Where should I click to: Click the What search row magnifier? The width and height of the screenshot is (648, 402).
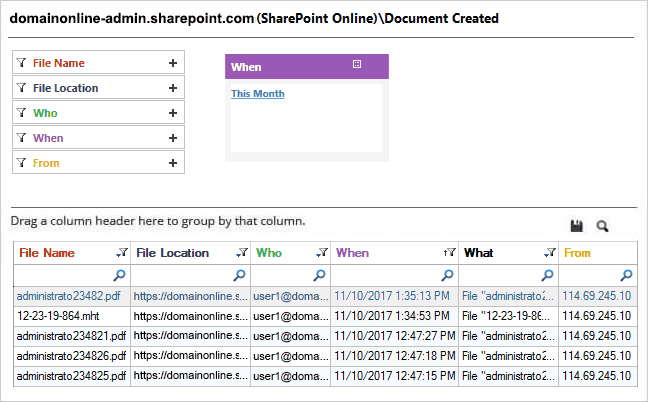548,275
